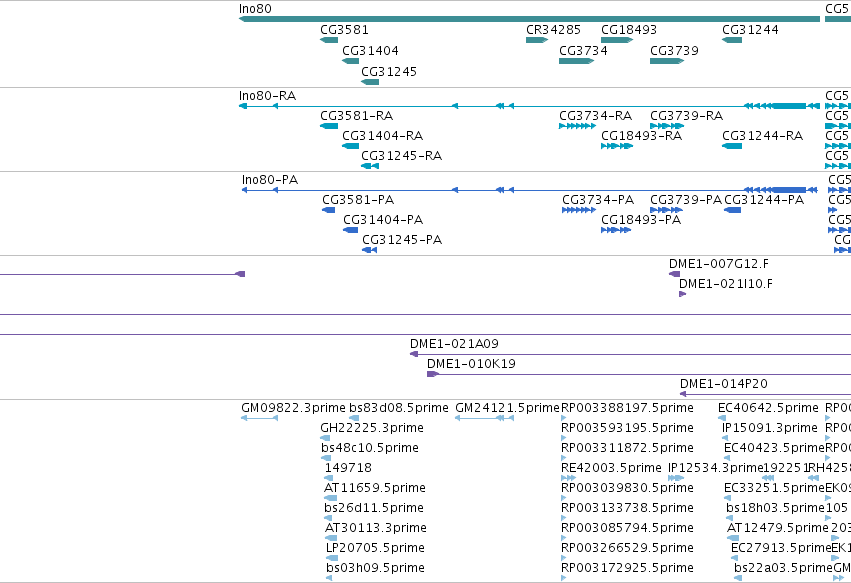This screenshot has width=851, height=583.
Task: Select the EC40642.5prime EST
Action: 722,418
